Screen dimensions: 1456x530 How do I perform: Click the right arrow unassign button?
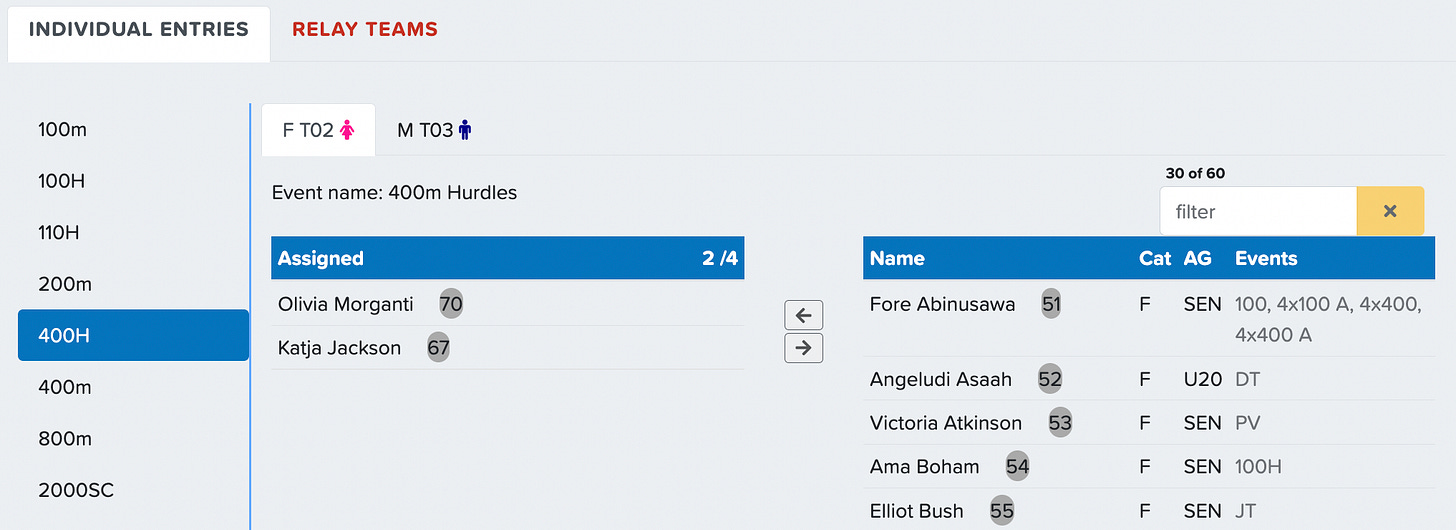(804, 348)
